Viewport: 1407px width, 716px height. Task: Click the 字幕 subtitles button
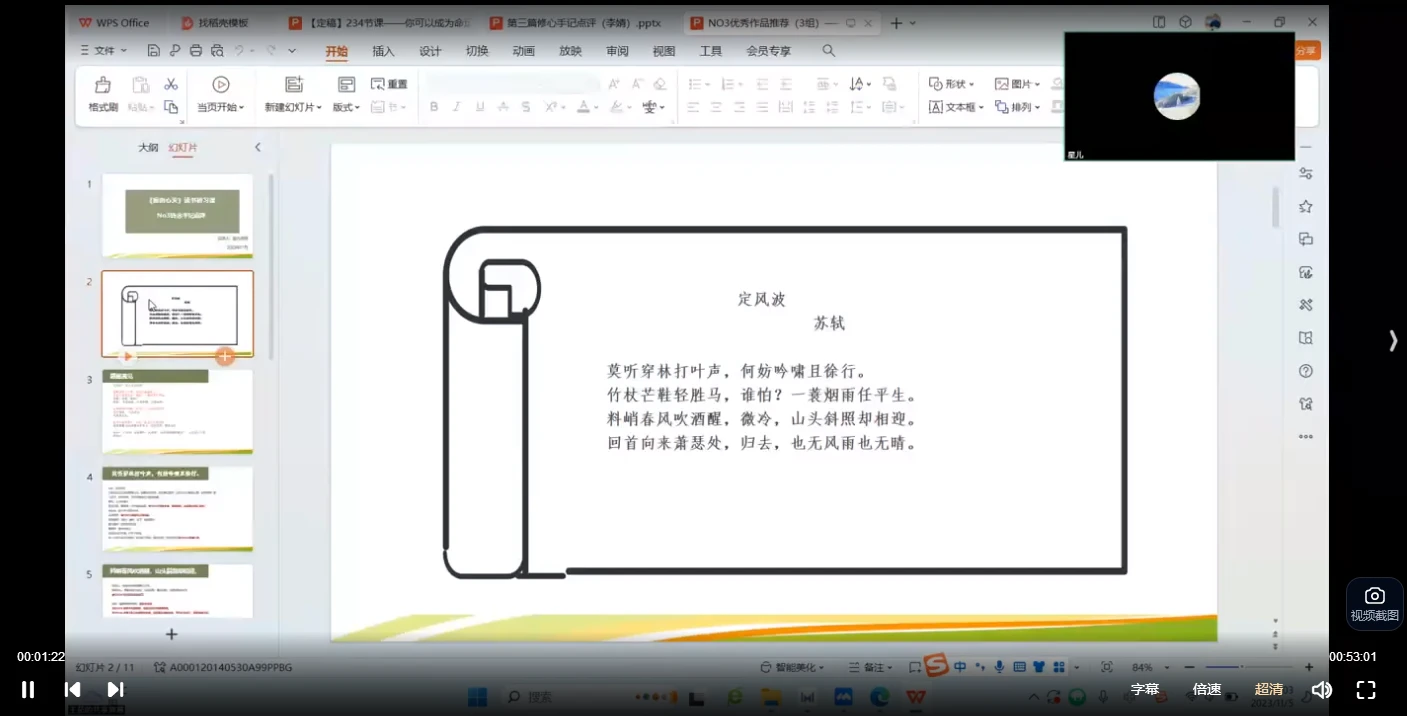1144,689
